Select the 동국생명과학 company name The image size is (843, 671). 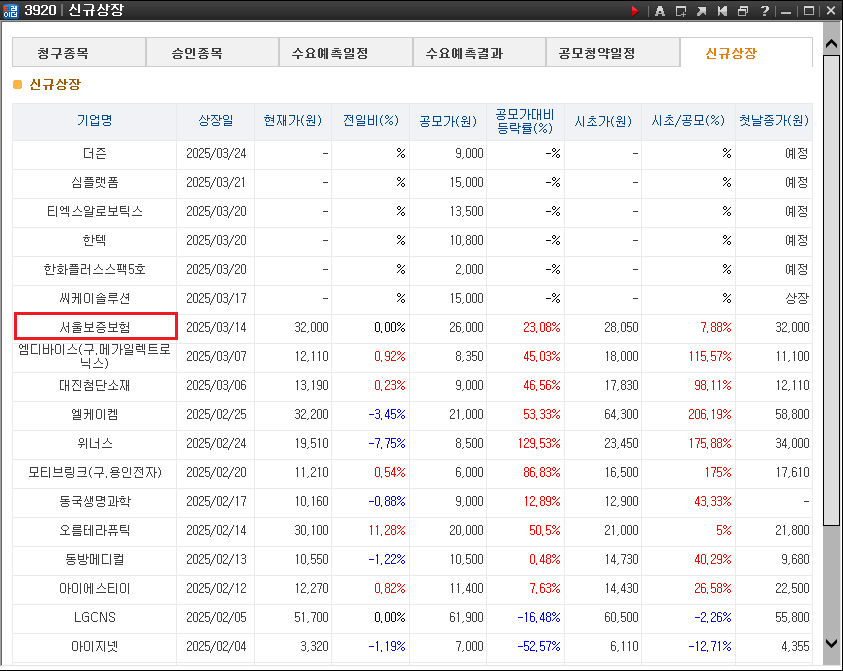pos(95,502)
